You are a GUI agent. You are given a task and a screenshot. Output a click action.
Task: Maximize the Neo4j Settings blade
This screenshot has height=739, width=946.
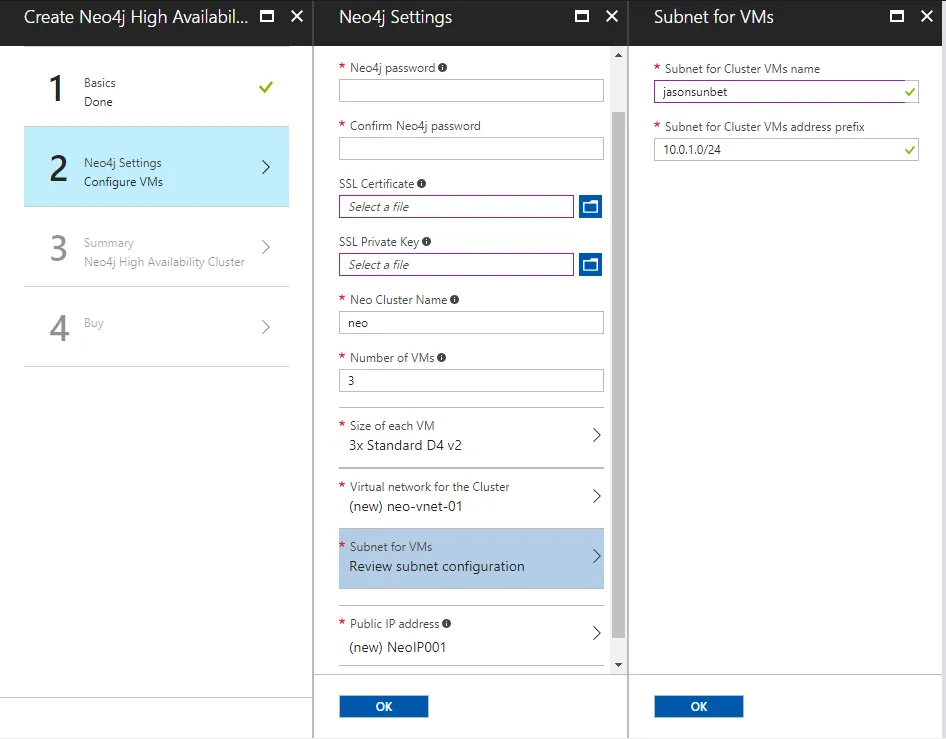(x=582, y=17)
